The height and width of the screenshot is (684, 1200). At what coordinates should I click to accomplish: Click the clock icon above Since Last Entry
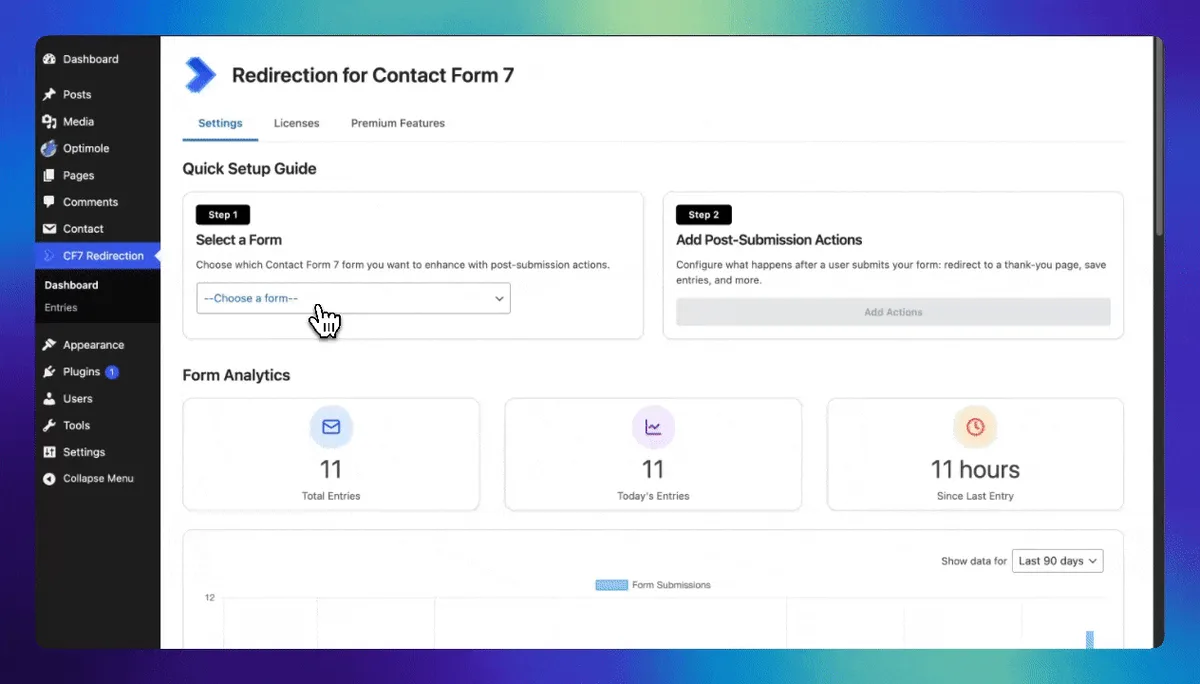pyautogui.click(x=975, y=427)
